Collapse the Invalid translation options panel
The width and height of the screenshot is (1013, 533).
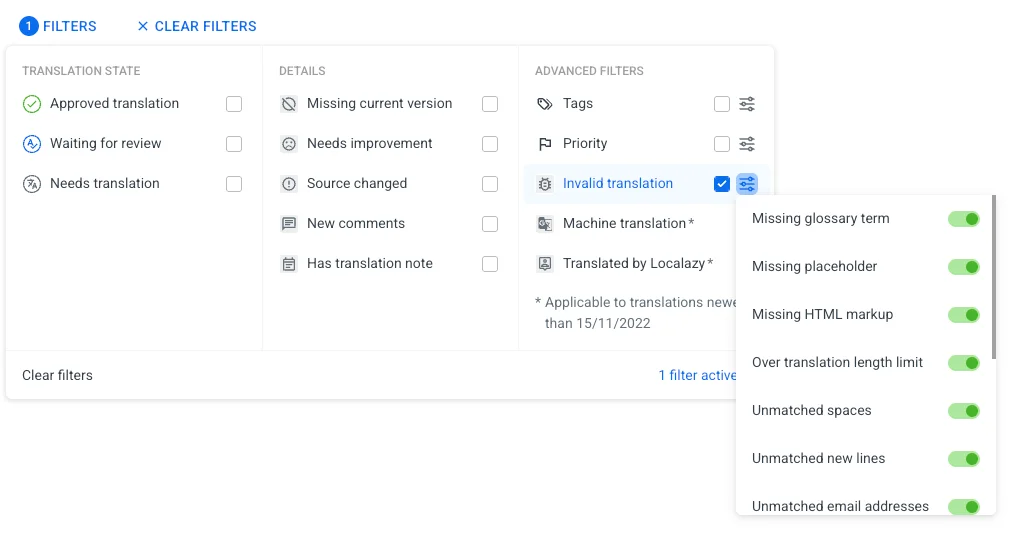point(747,184)
